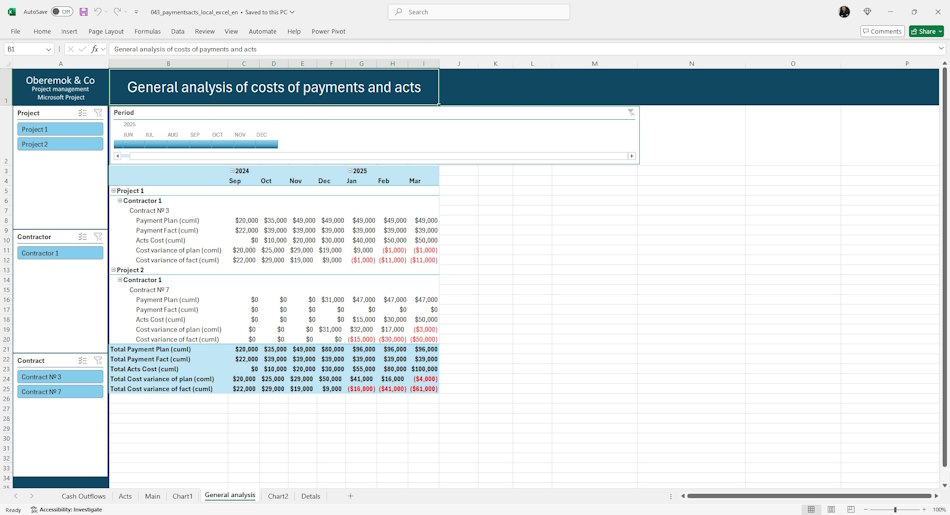This screenshot has height=515, width=950.
Task: Click OCT segment on Period timeline bar
Action: point(222,144)
